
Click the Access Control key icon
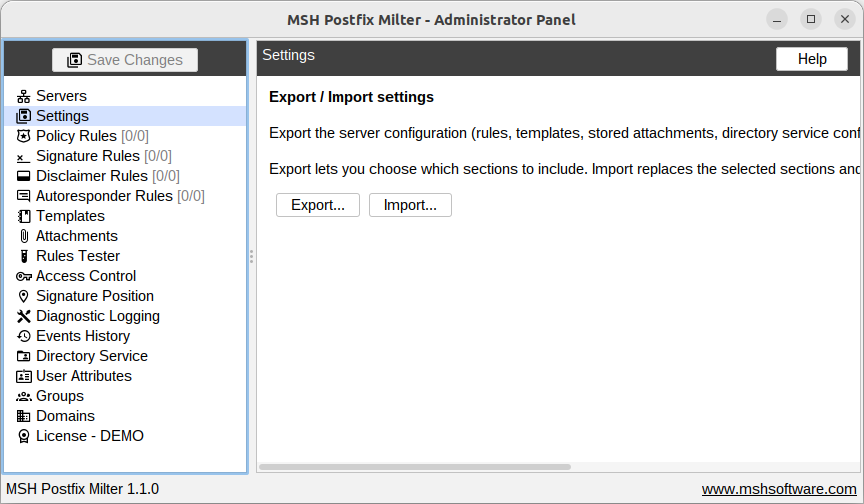(23, 276)
